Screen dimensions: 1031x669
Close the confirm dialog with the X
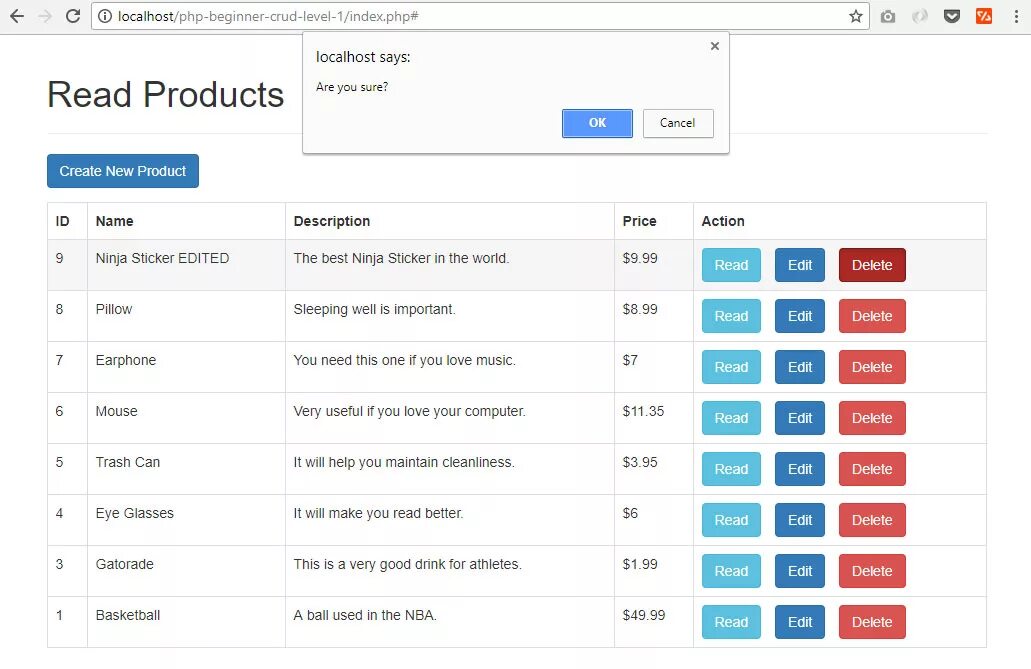point(715,46)
